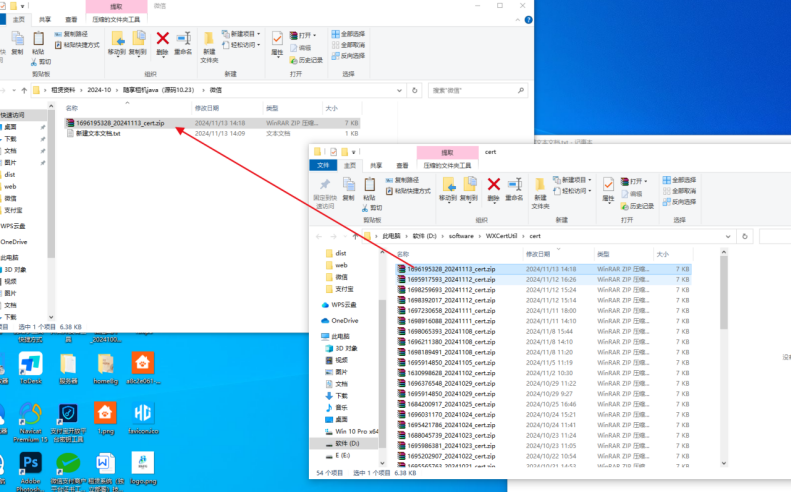
Task: Open the Easy access (轻松访问) dropdown in 微信 window
Action: click(x=241, y=45)
